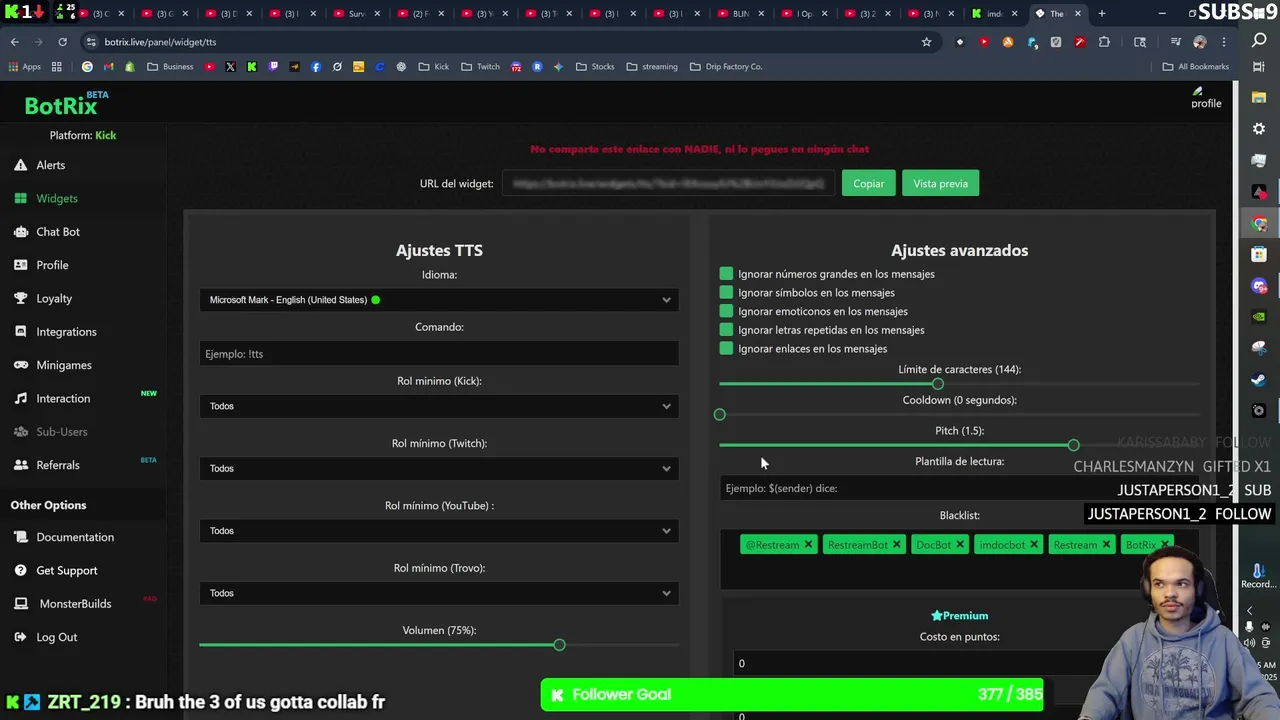Image resolution: width=1280 pixels, height=720 pixels.
Task: Open the Kick bookmarks folder
Action: click(x=434, y=67)
